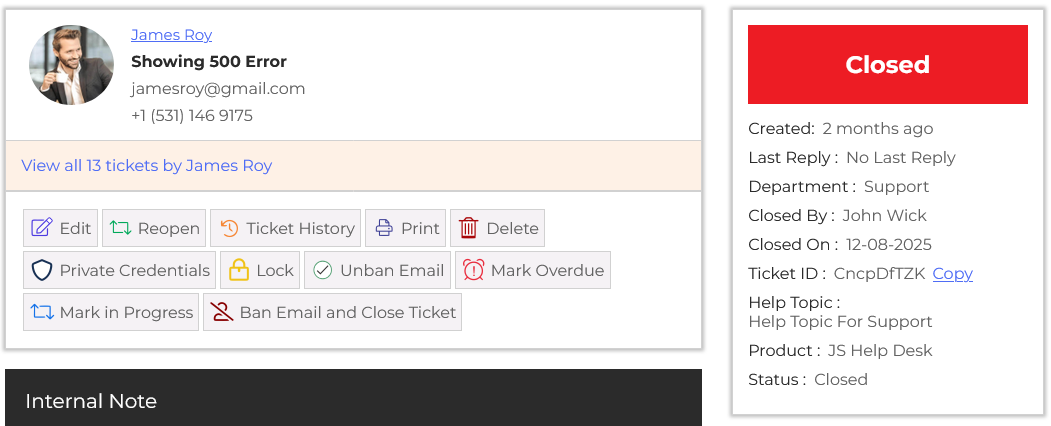The image size is (1051, 426).
Task: Open Ticket History clock icon
Action: pos(229,228)
